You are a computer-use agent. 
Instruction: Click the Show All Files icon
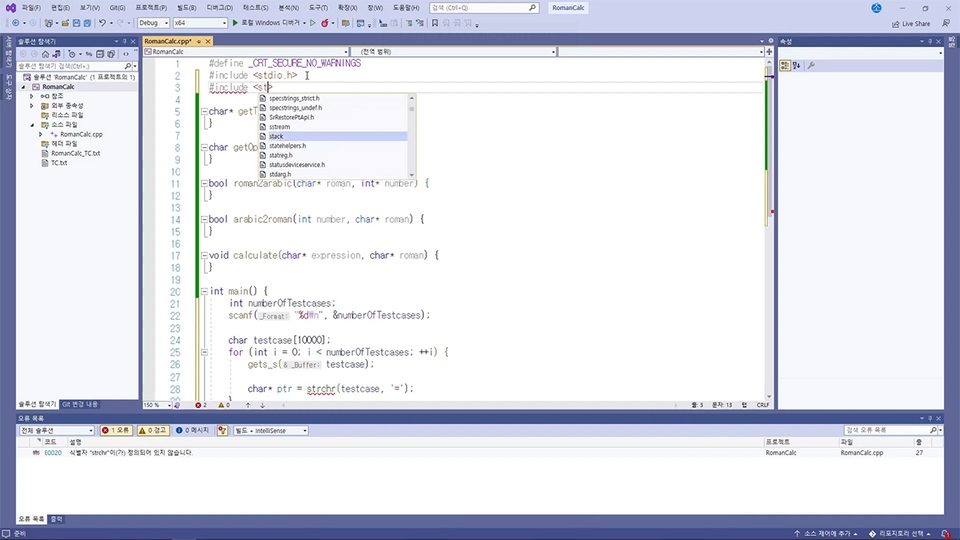pos(111,54)
